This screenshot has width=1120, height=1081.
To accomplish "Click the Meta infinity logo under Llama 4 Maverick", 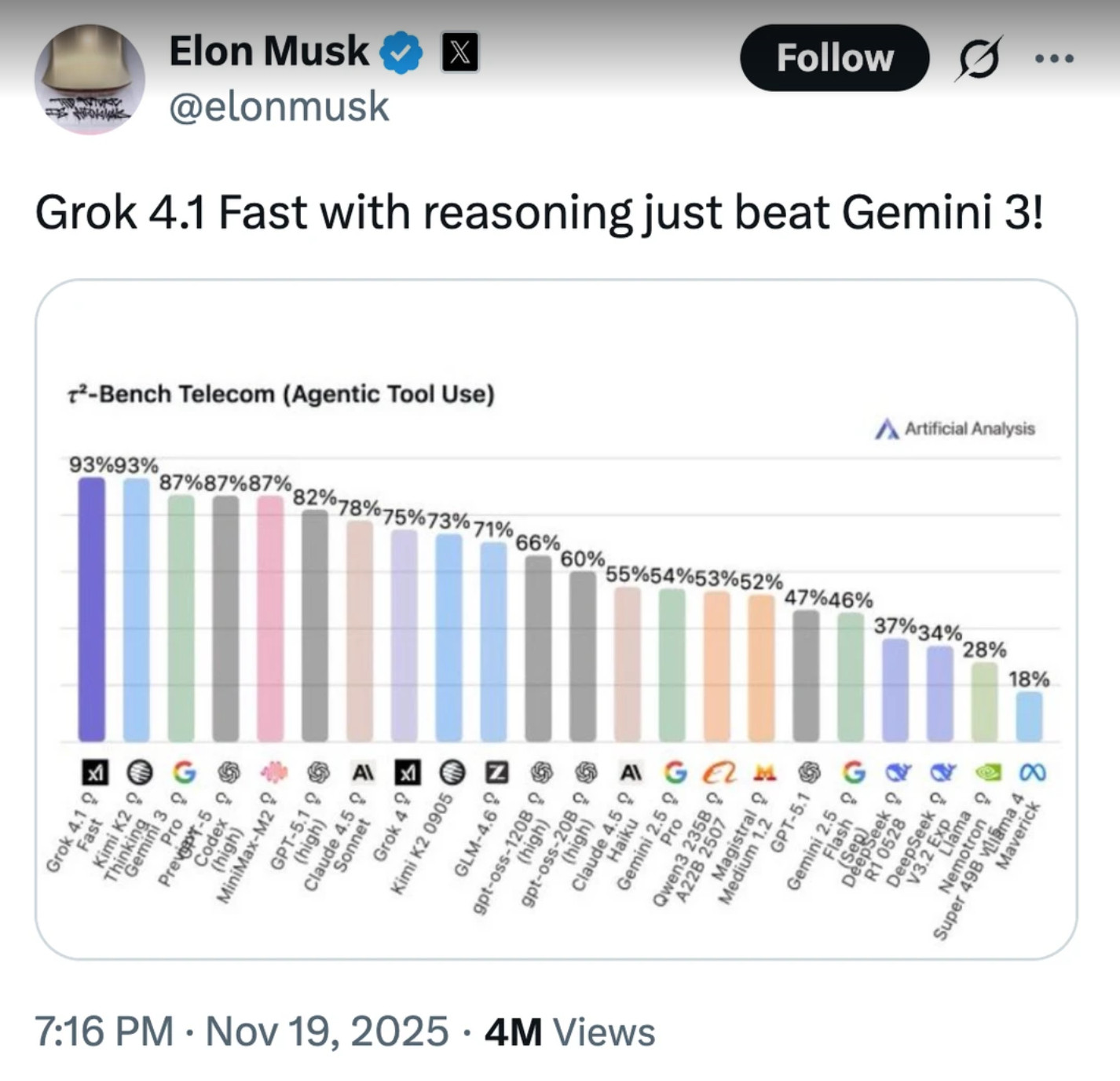I will [1035, 774].
